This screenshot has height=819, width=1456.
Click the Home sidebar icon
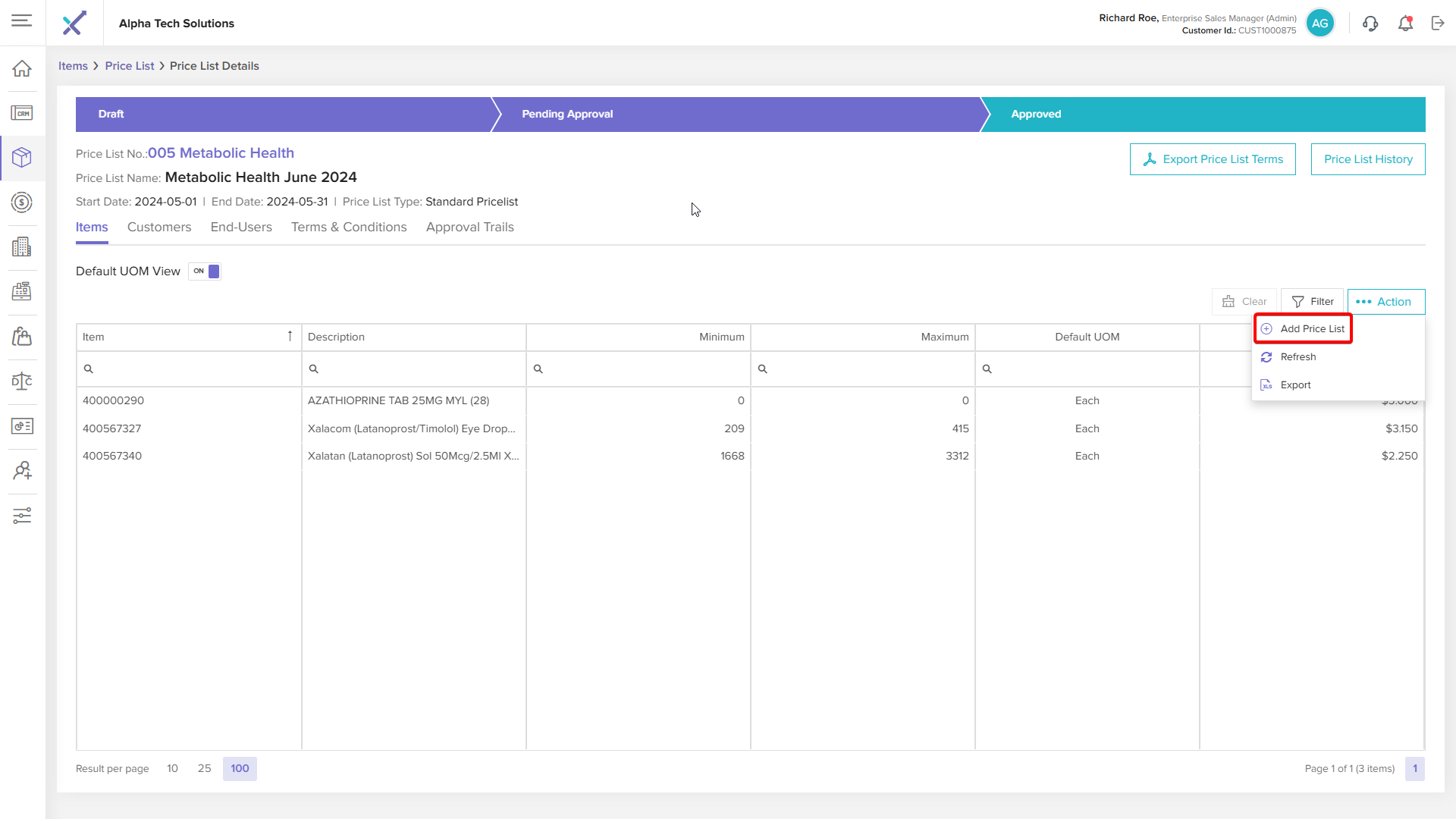pyautogui.click(x=22, y=69)
